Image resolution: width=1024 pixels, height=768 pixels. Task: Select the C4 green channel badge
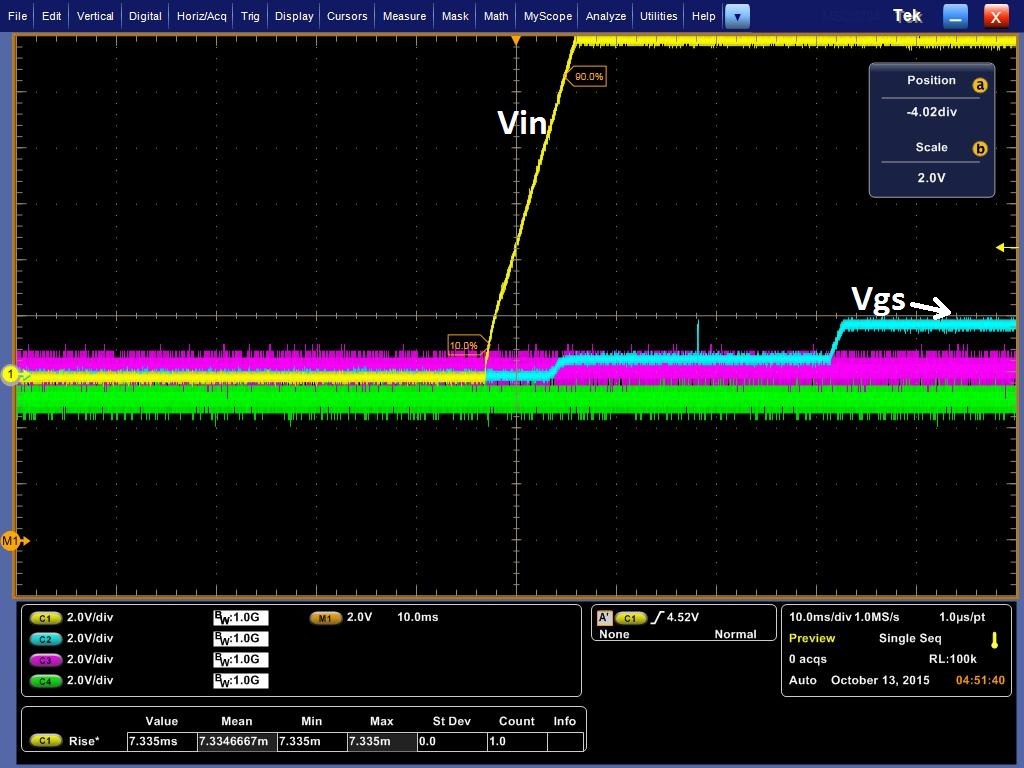(x=45, y=681)
